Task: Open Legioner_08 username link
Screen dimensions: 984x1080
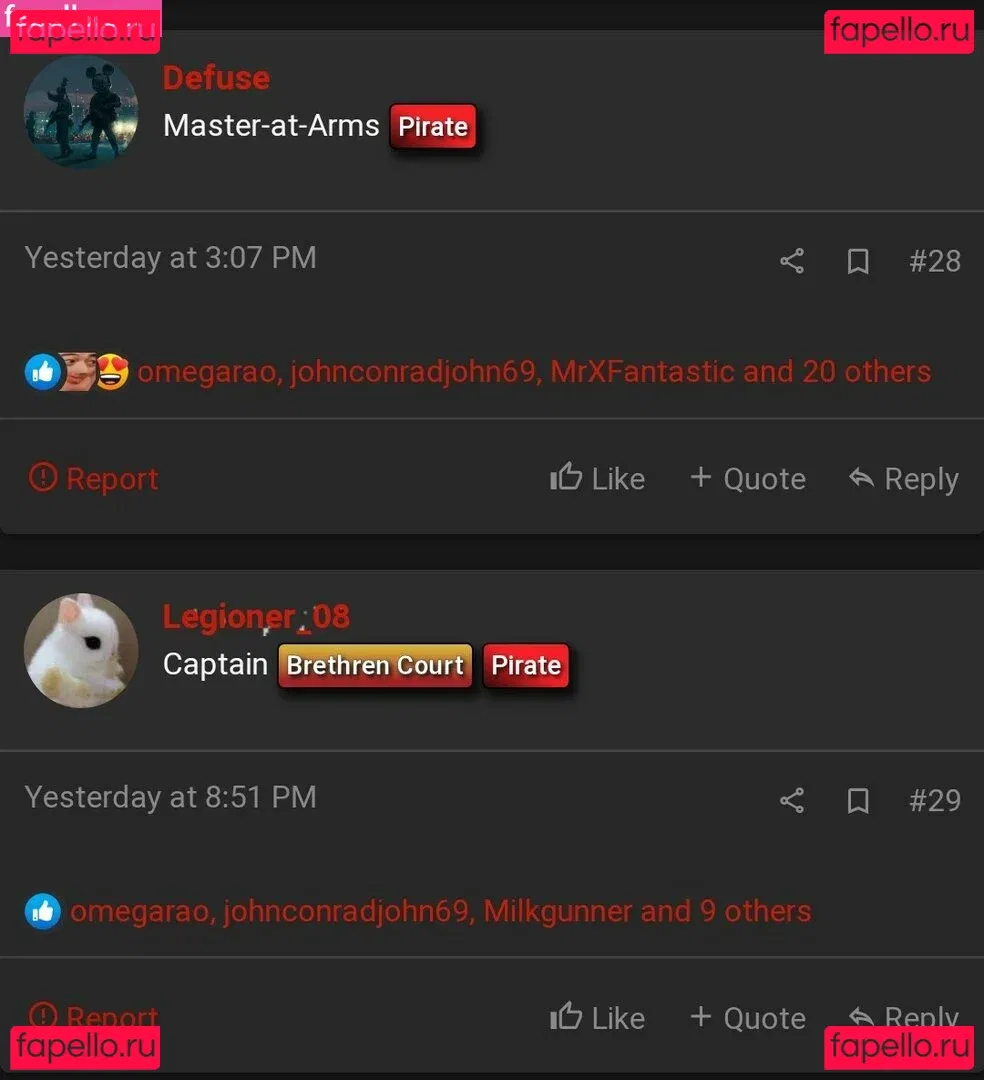Action: point(256,616)
